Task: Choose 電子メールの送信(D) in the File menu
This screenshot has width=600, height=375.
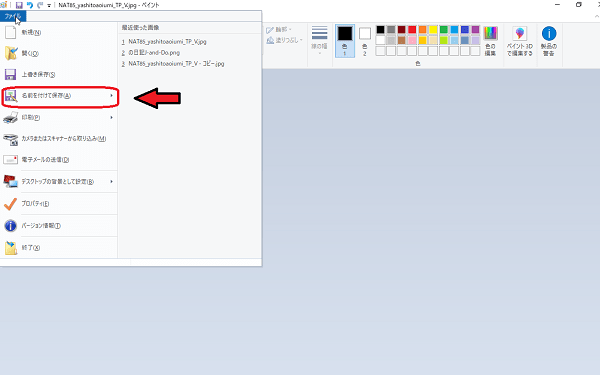Action: 59,160
